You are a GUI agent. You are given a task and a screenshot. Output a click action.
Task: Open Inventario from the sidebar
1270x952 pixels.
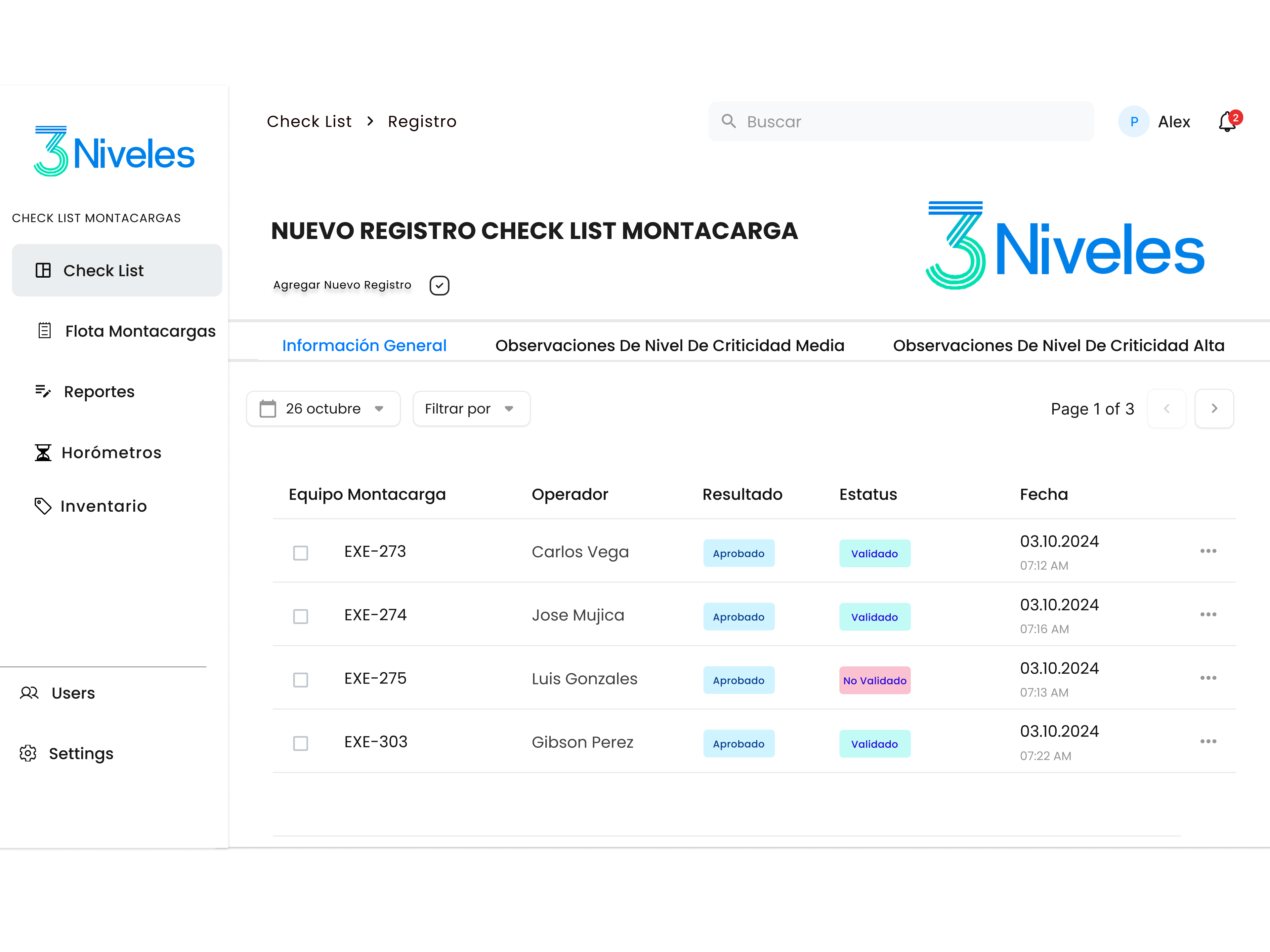click(x=103, y=506)
